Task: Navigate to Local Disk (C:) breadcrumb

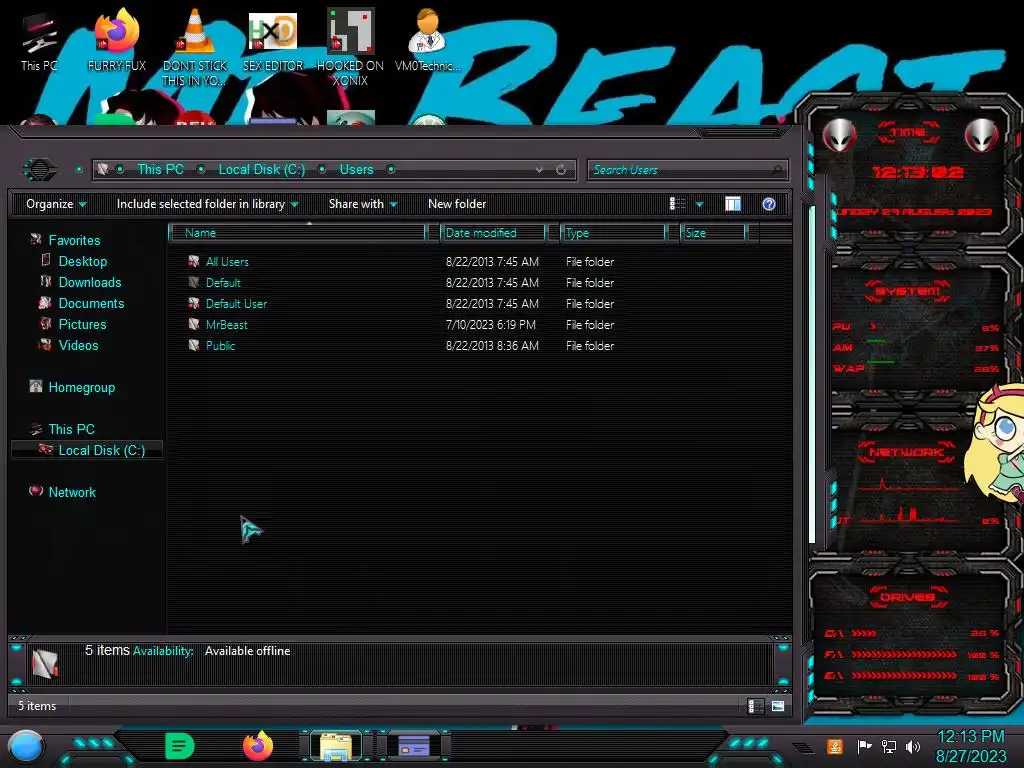Action: click(262, 170)
